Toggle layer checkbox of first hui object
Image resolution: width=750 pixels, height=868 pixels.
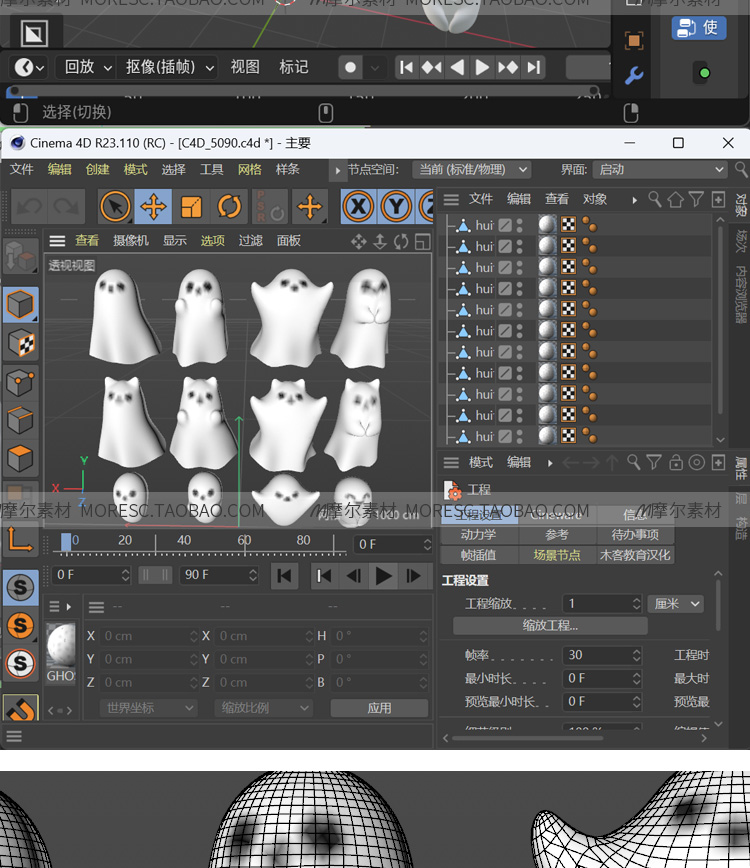pyautogui.click(x=505, y=225)
